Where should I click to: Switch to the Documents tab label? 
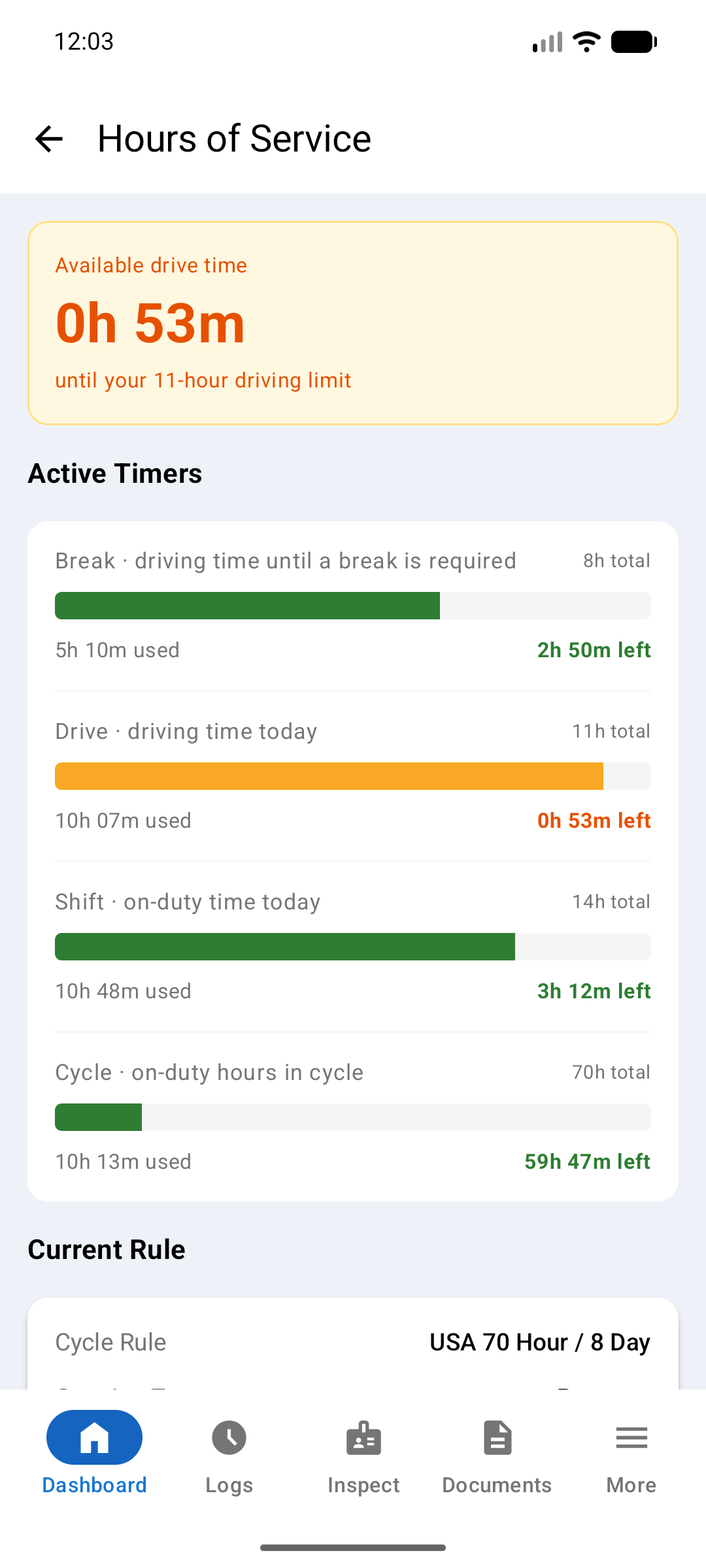click(x=497, y=1485)
